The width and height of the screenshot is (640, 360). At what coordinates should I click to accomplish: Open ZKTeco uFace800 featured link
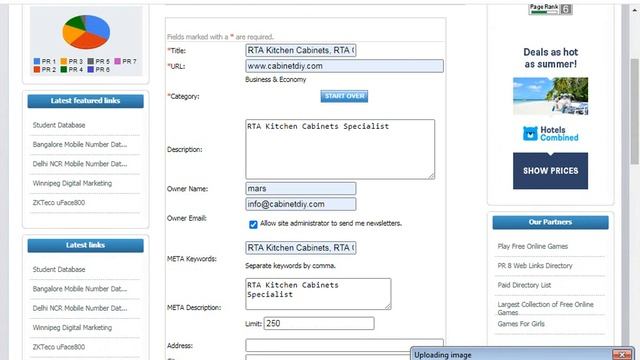(x=59, y=202)
